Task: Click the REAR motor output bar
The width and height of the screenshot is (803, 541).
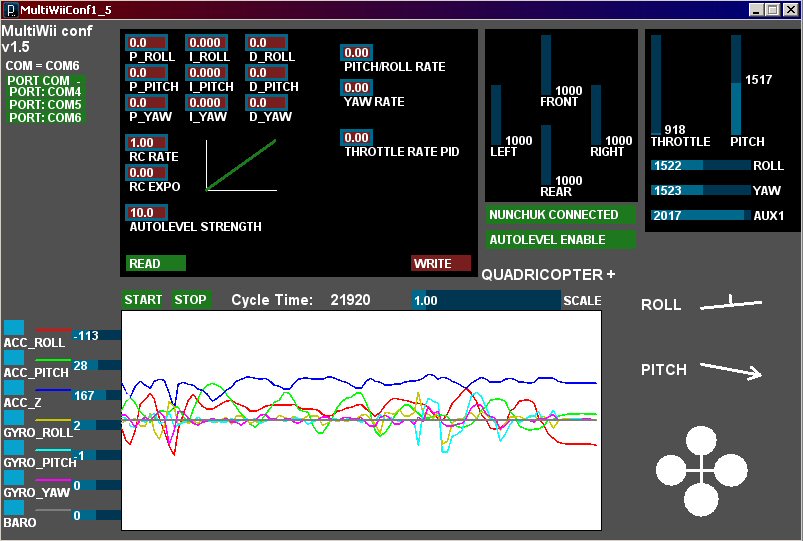Action: click(x=546, y=155)
